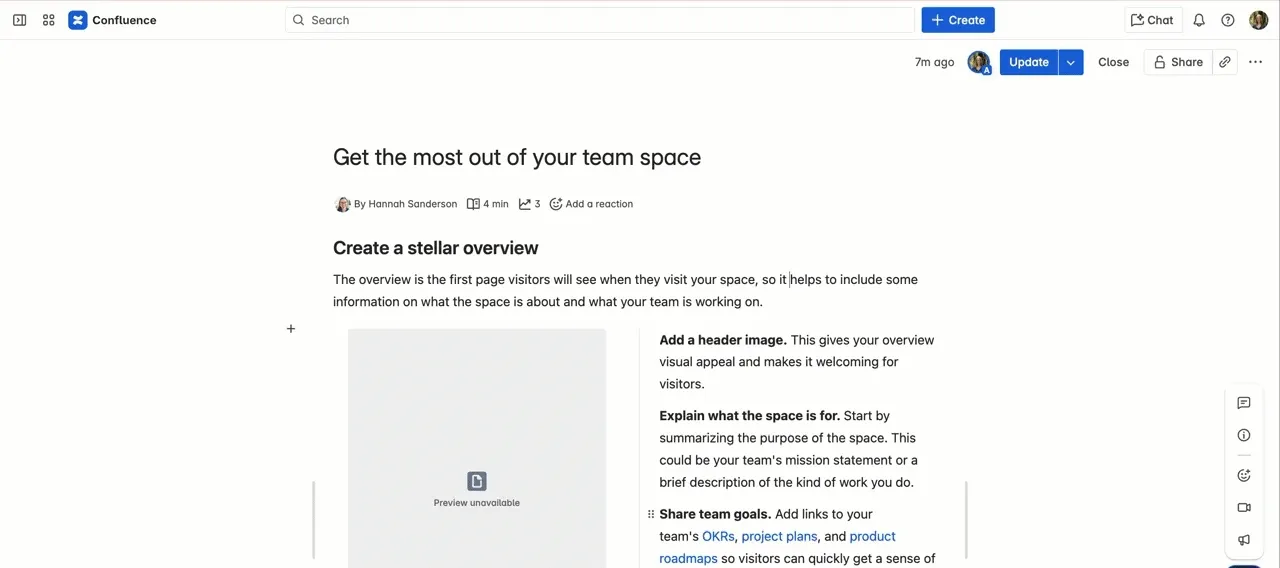The width and height of the screenshot is (1280, 568).
Task: Open the Chat panel
Action: (1152, 20)
